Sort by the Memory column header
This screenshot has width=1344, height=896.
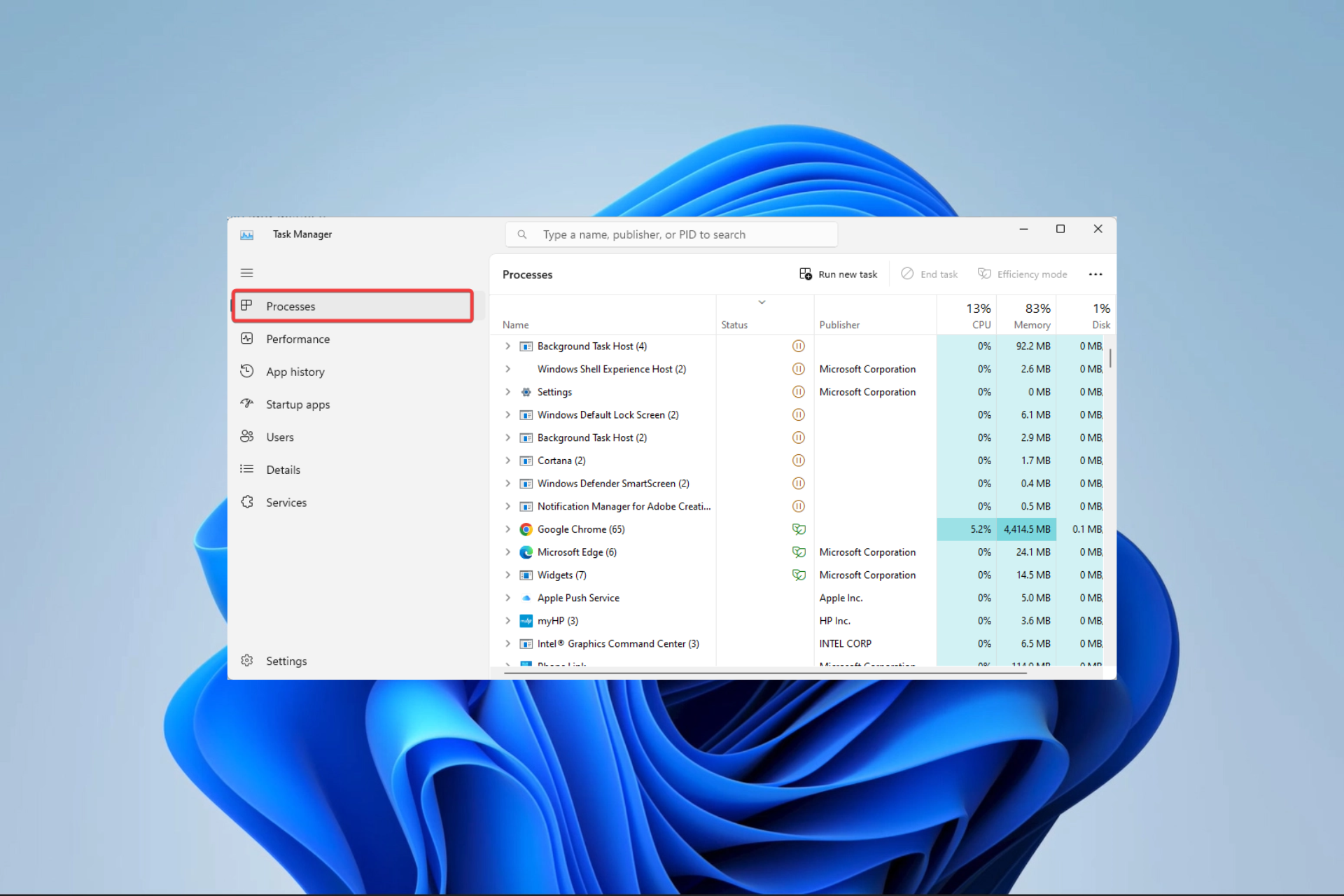tap(1026, 316)
